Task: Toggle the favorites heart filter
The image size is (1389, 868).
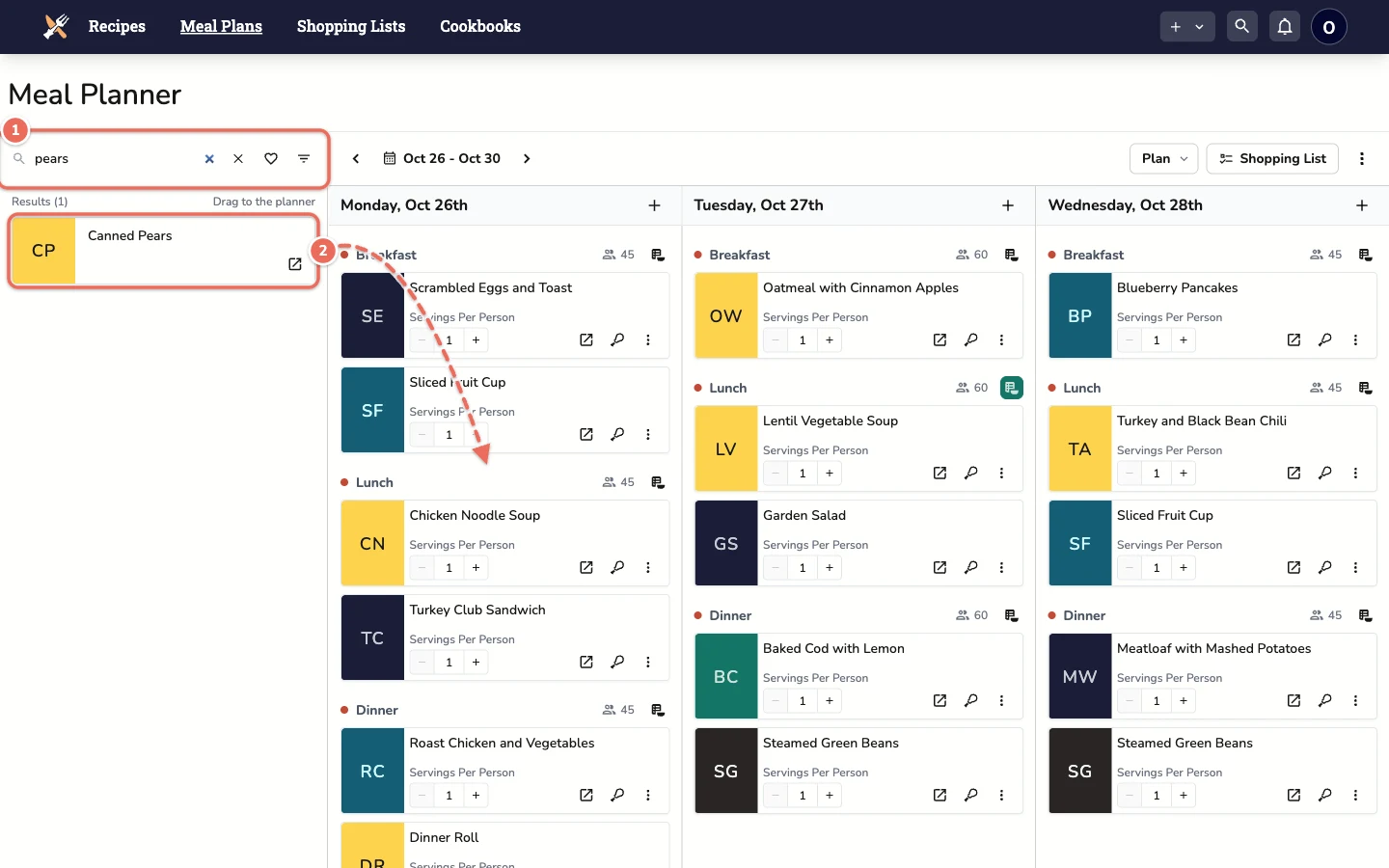Action: 271,158
